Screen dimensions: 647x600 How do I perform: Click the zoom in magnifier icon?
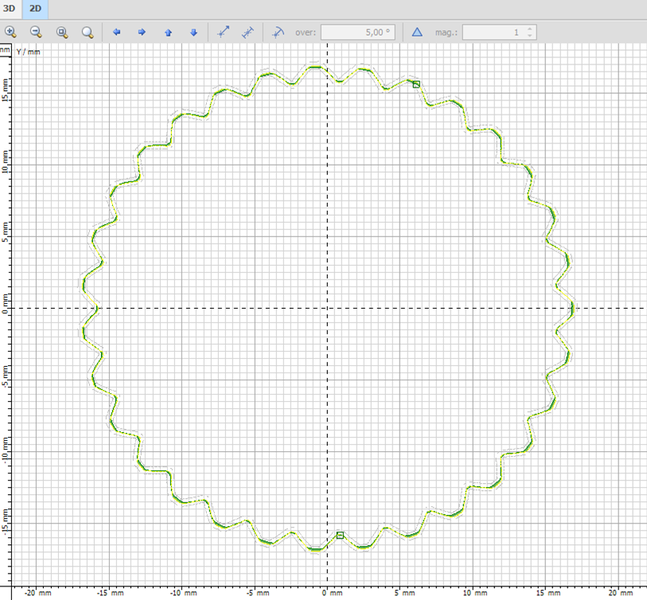11,32
